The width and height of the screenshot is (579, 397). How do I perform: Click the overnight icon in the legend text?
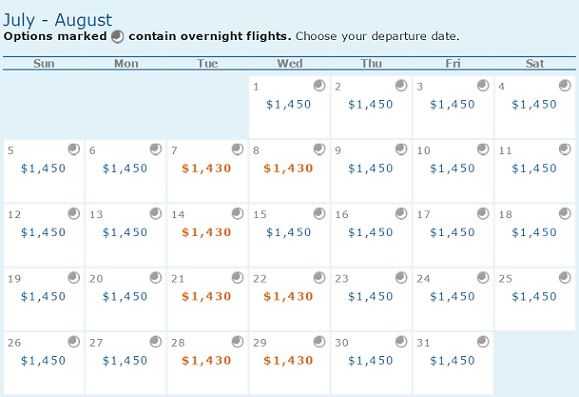(117, 37)
